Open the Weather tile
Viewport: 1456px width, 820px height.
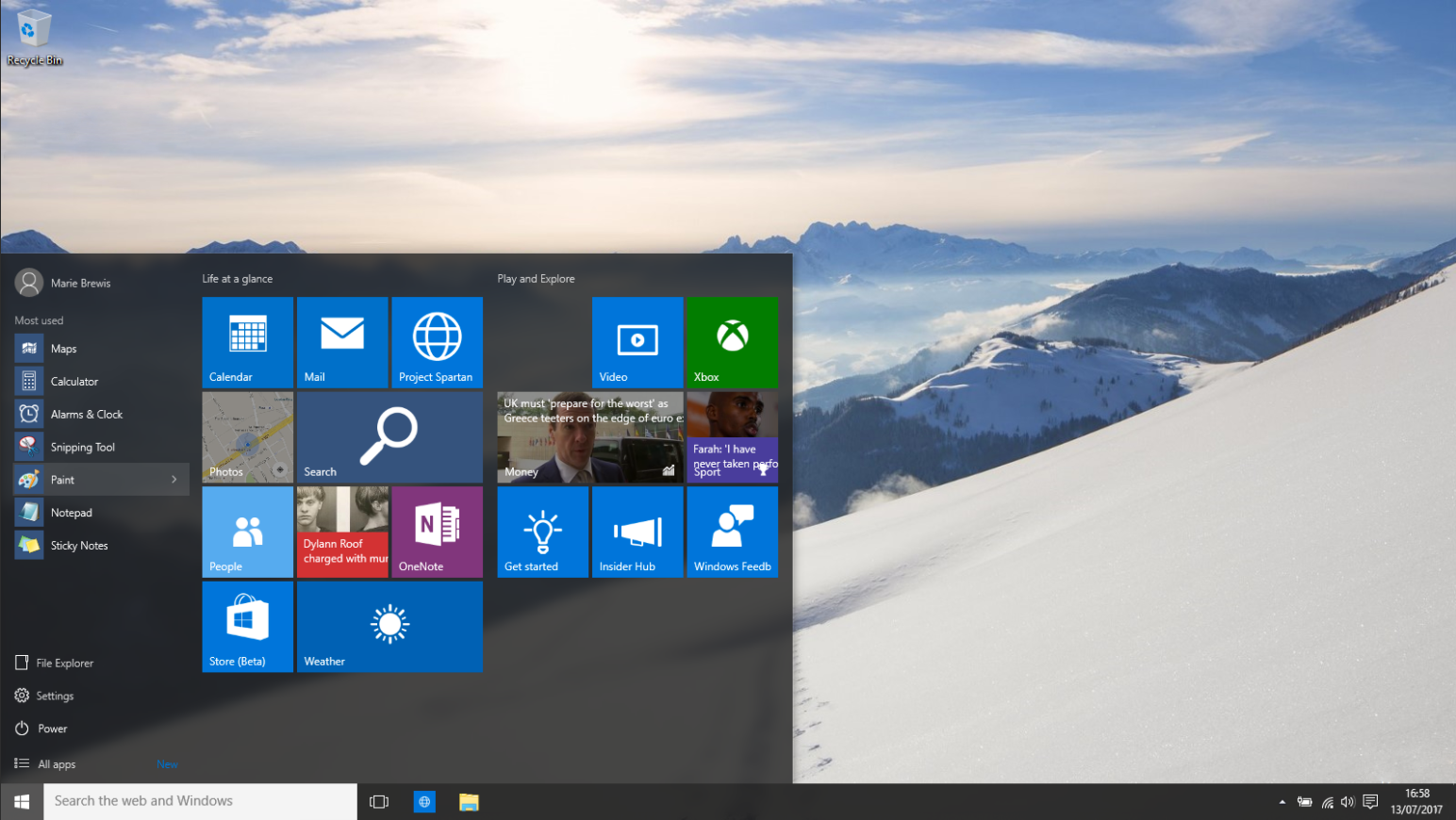(389, 627)
